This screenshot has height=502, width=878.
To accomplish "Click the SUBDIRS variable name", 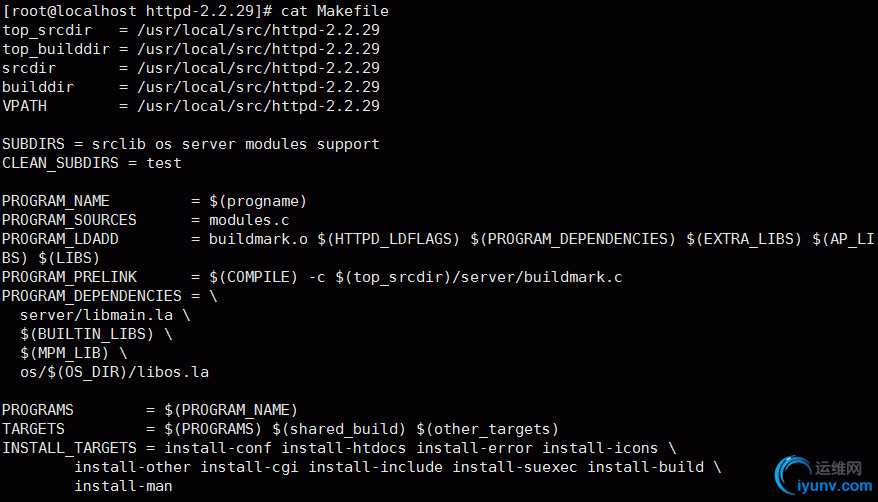I will [x=34, y=144].
